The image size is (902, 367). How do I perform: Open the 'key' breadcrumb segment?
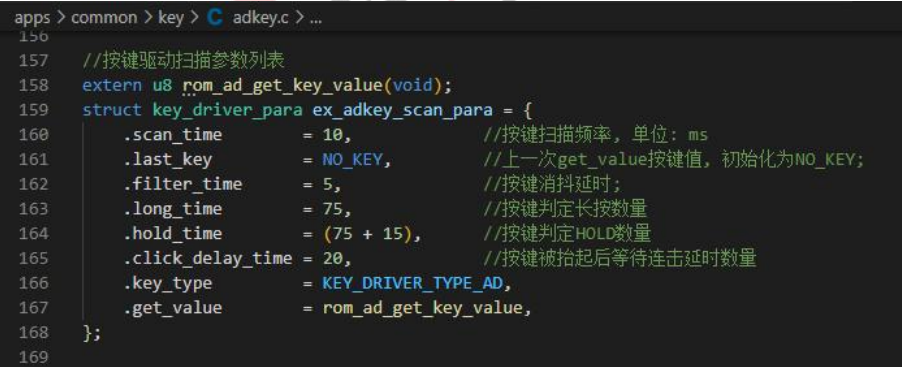tap(170, 18)
